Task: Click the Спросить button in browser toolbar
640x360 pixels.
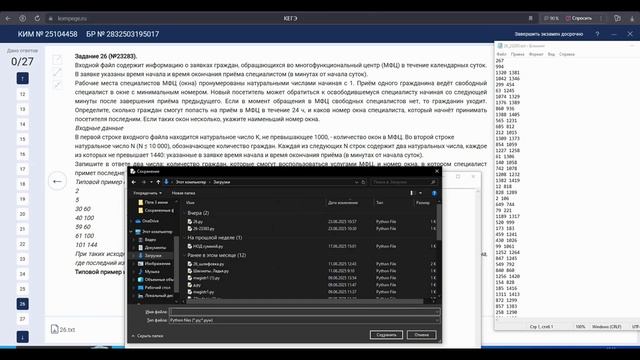Action: coord(578,18)
